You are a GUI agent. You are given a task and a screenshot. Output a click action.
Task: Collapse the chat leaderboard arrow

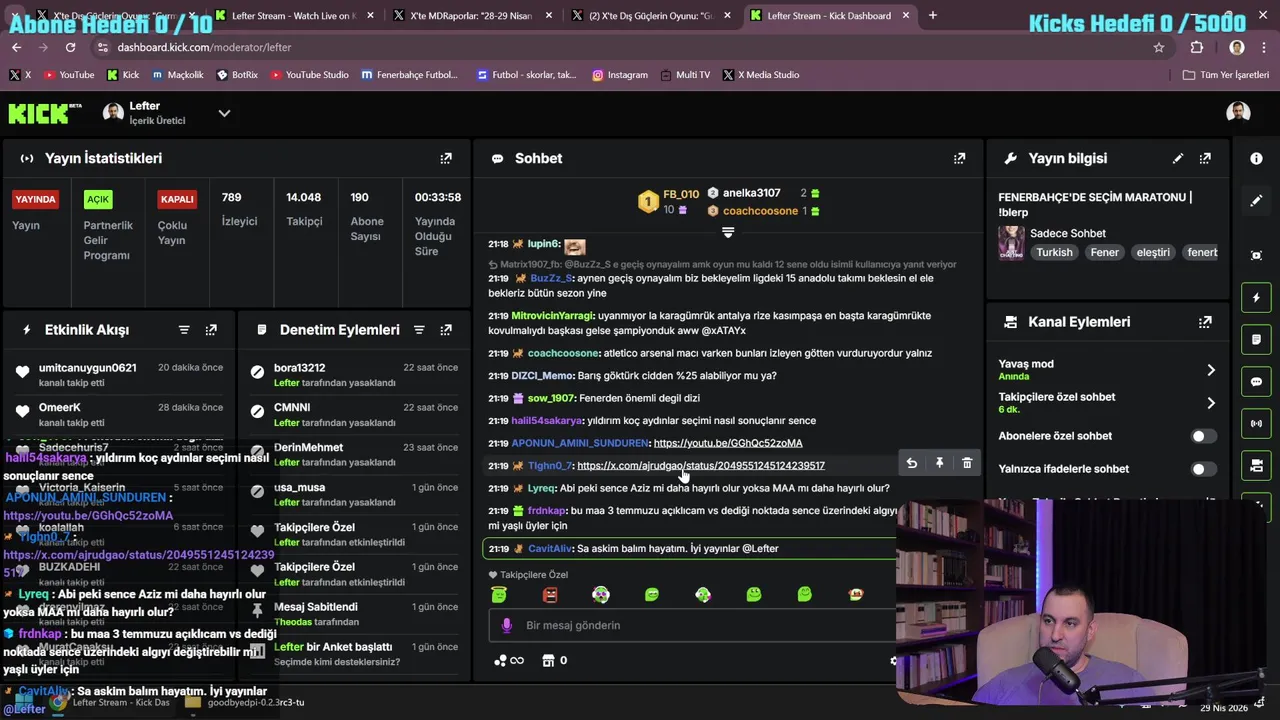point(728,232)
